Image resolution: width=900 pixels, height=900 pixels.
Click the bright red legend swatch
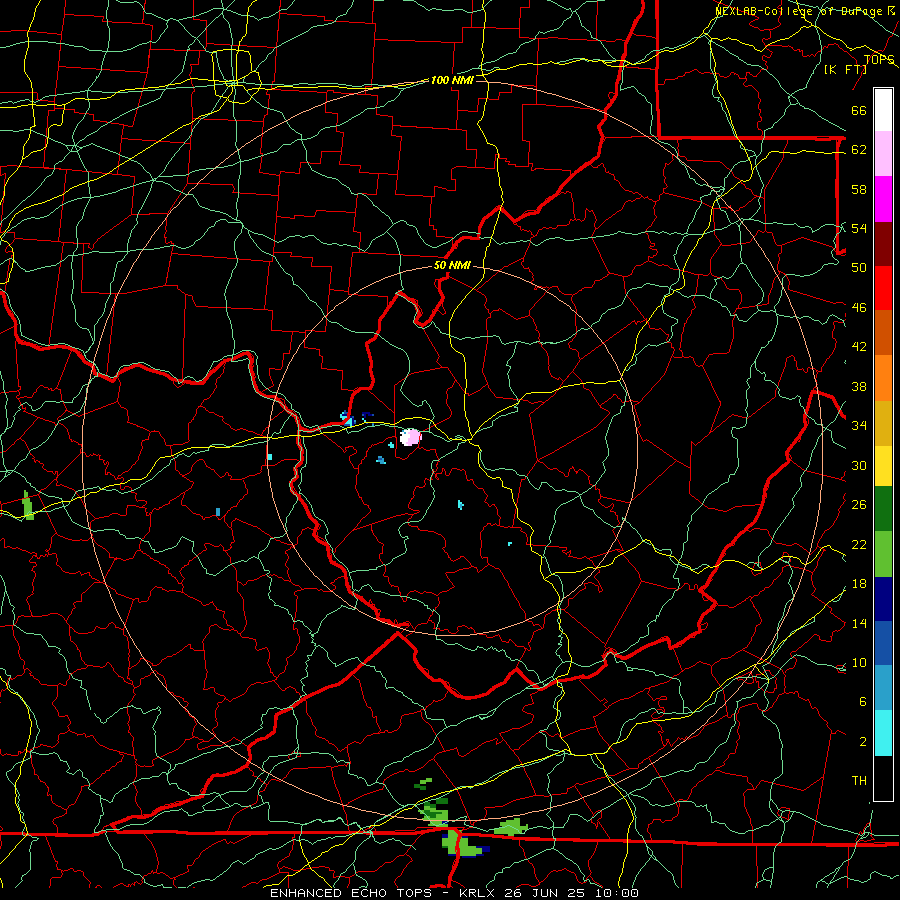point(883,288)
